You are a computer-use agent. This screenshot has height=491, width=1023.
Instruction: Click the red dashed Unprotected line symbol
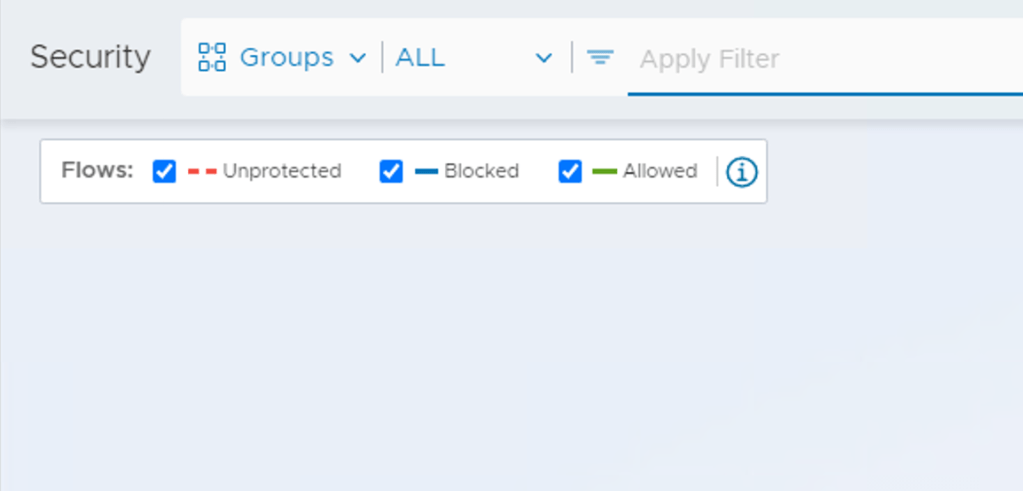point(202,172)
